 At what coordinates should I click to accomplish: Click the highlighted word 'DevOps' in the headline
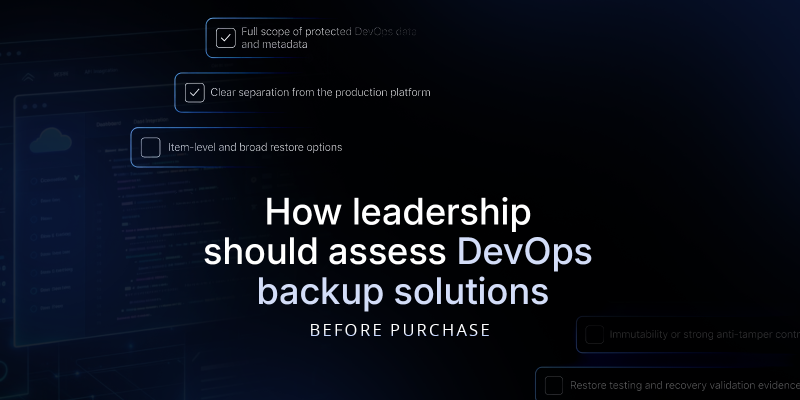click(524, 252)
